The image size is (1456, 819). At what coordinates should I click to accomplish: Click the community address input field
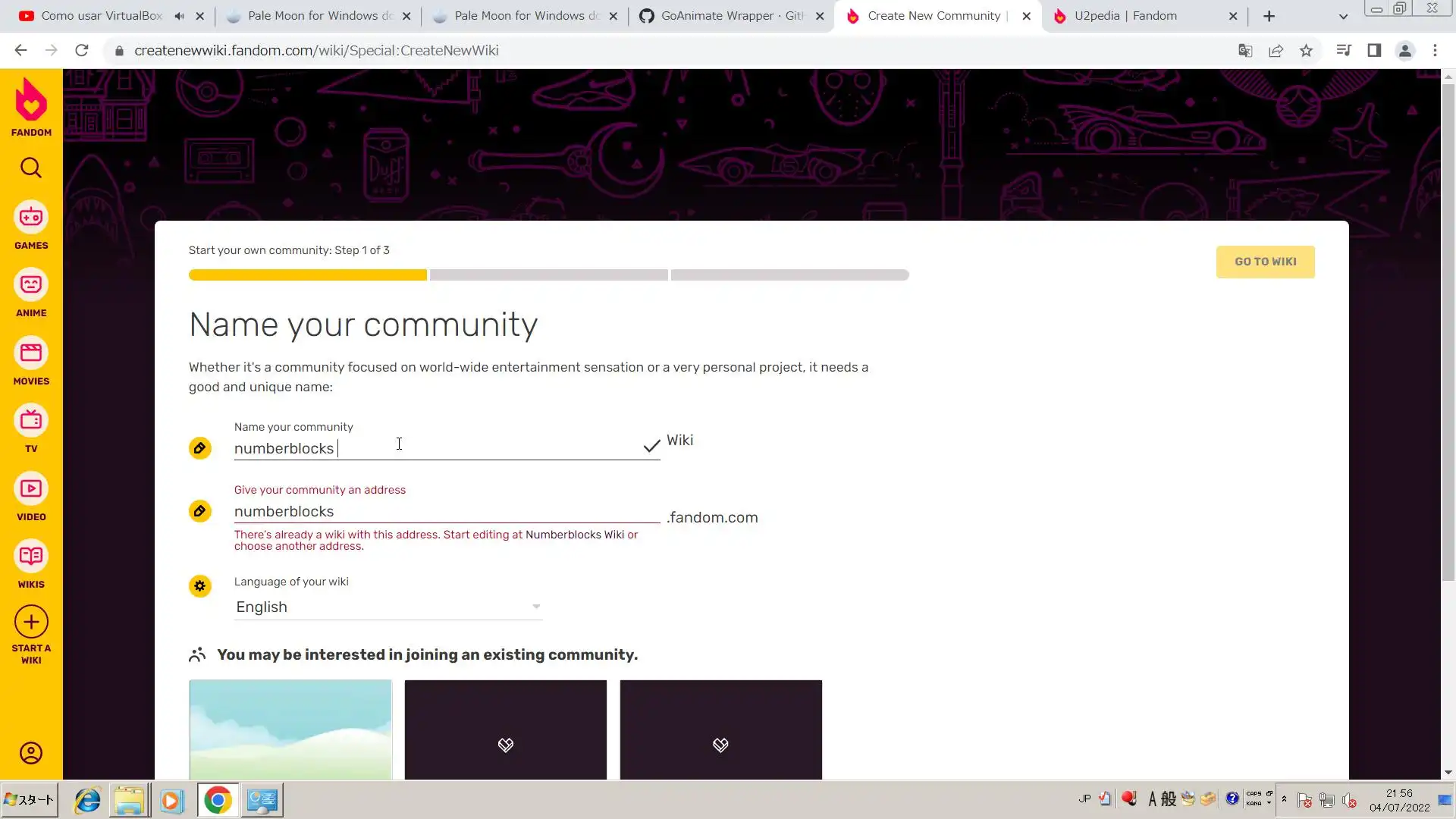(446, 512)
